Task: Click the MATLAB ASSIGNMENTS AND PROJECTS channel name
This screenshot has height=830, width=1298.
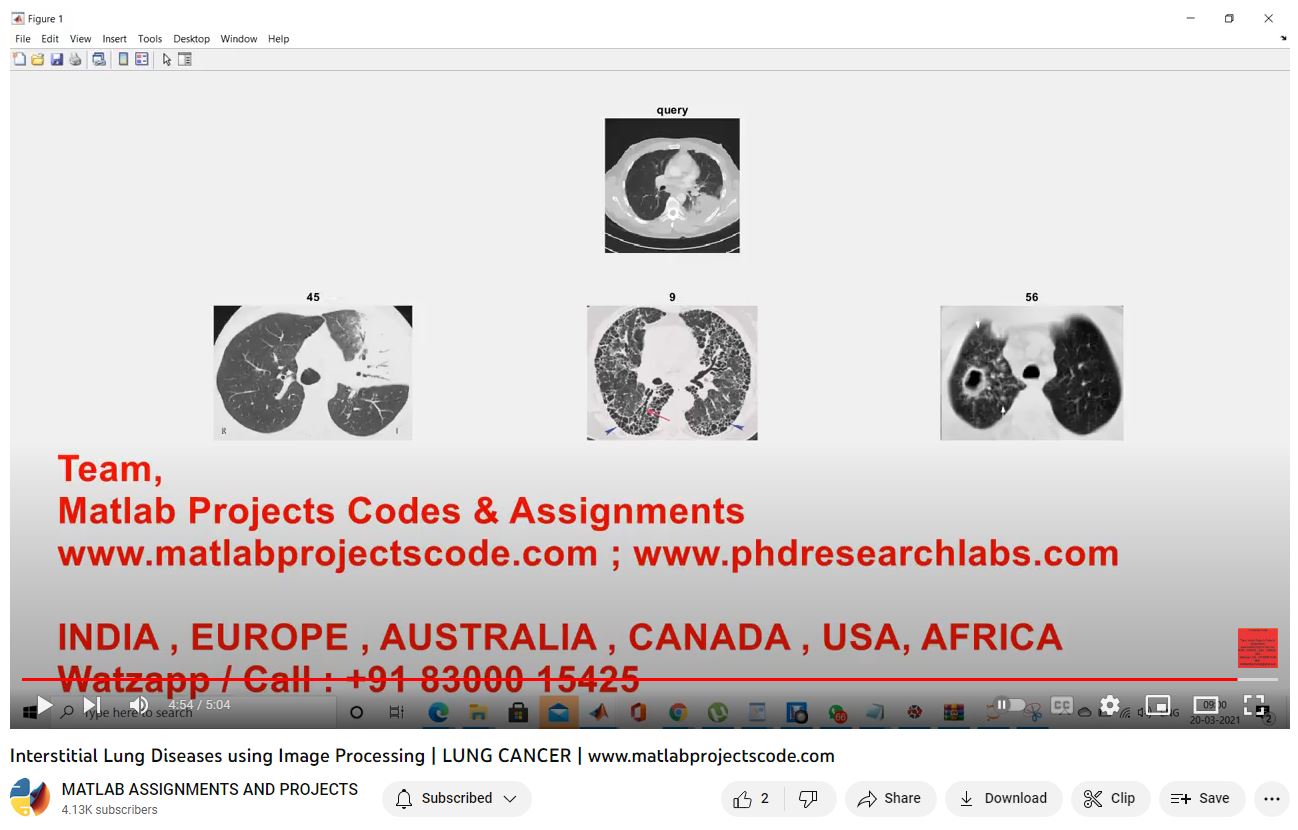Action: pos(210,789)
